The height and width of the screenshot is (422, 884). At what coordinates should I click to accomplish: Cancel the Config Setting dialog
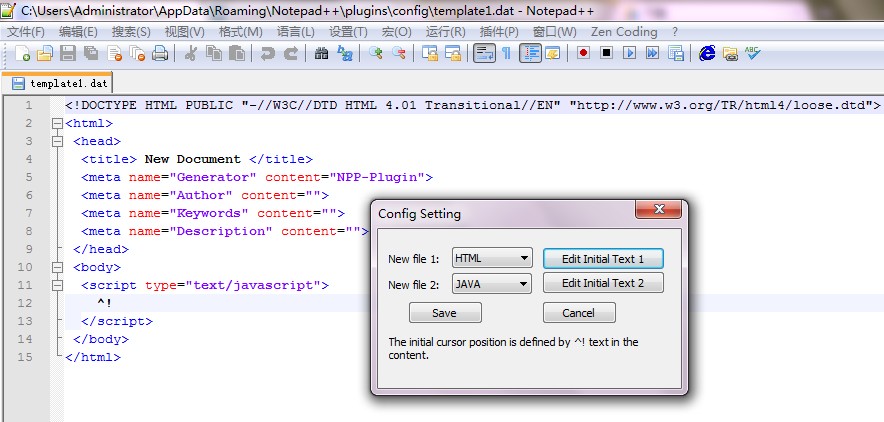[x=579, y=313]
